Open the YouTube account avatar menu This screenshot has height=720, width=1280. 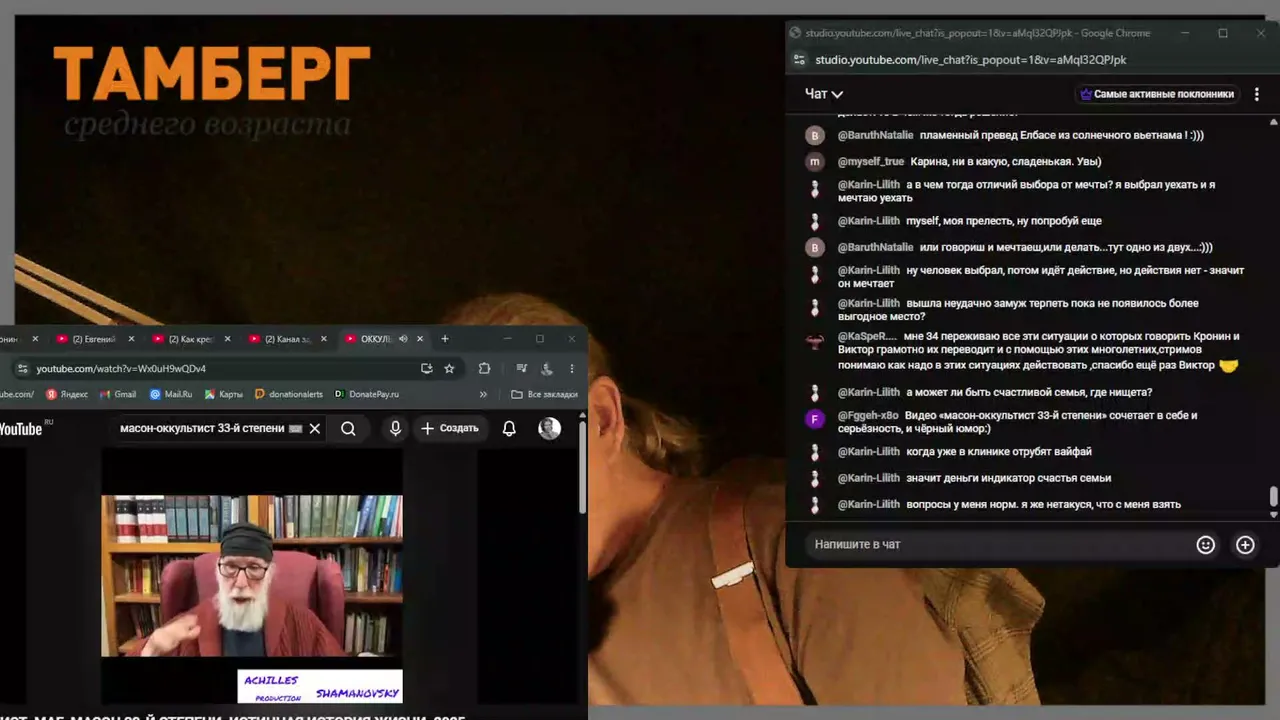[549, 428]
